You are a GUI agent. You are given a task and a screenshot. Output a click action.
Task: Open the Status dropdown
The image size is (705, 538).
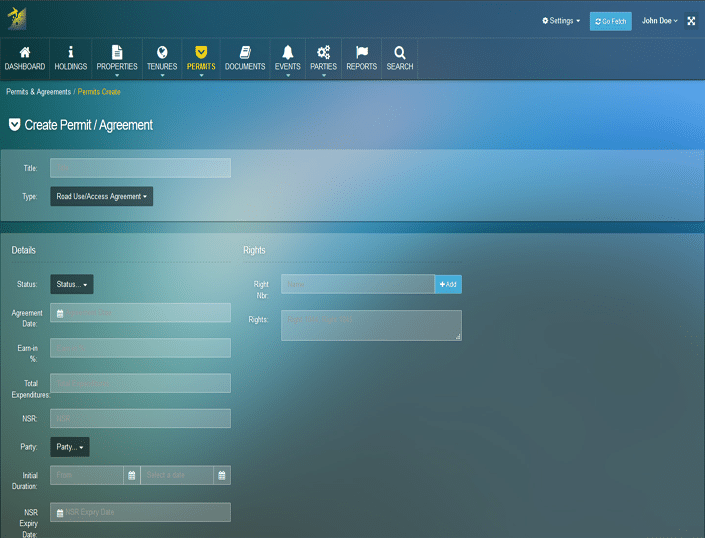tap(72, 285)
